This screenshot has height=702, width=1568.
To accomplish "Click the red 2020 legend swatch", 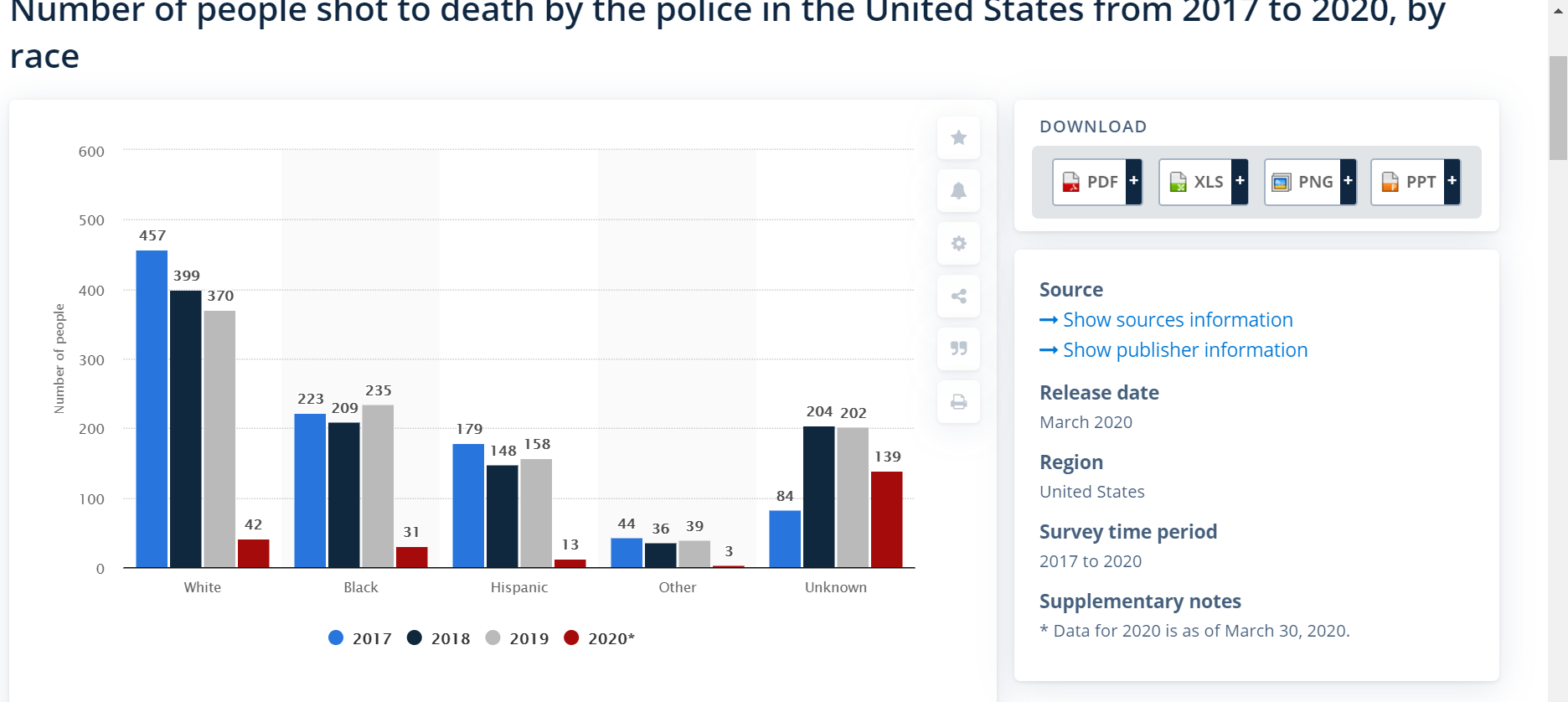I will [571, 637].
